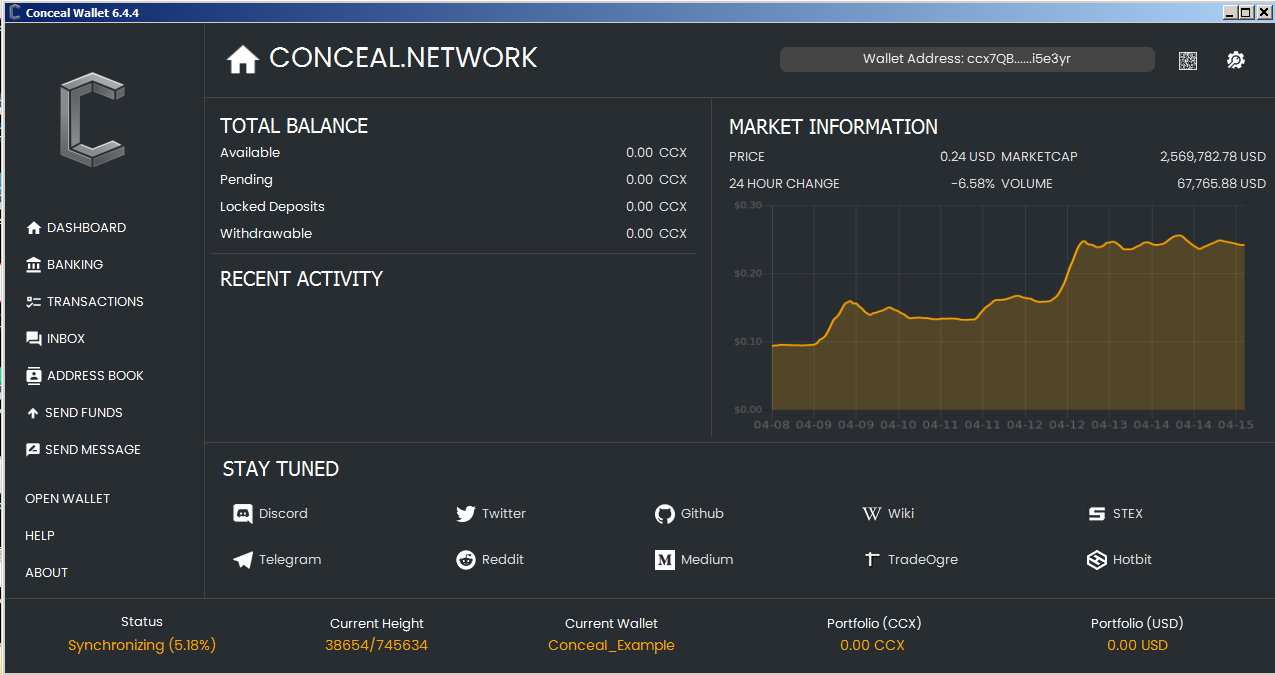The height and width of the screenshot is (675, 1275).
Task: Go to the Banking section
Action: pyautogui.click(x=74, y=265)
